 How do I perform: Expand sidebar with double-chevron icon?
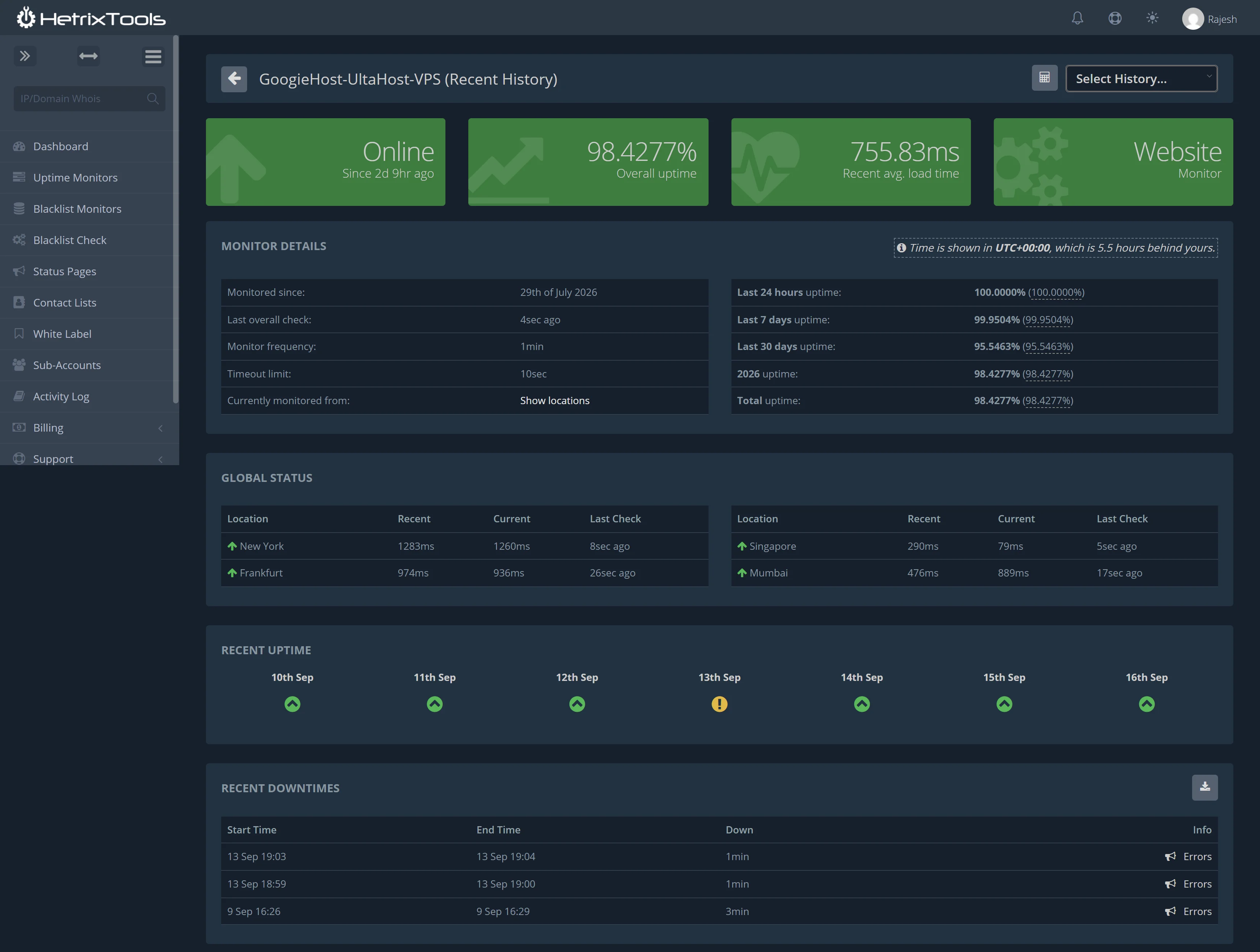click(x=25, y=56)
